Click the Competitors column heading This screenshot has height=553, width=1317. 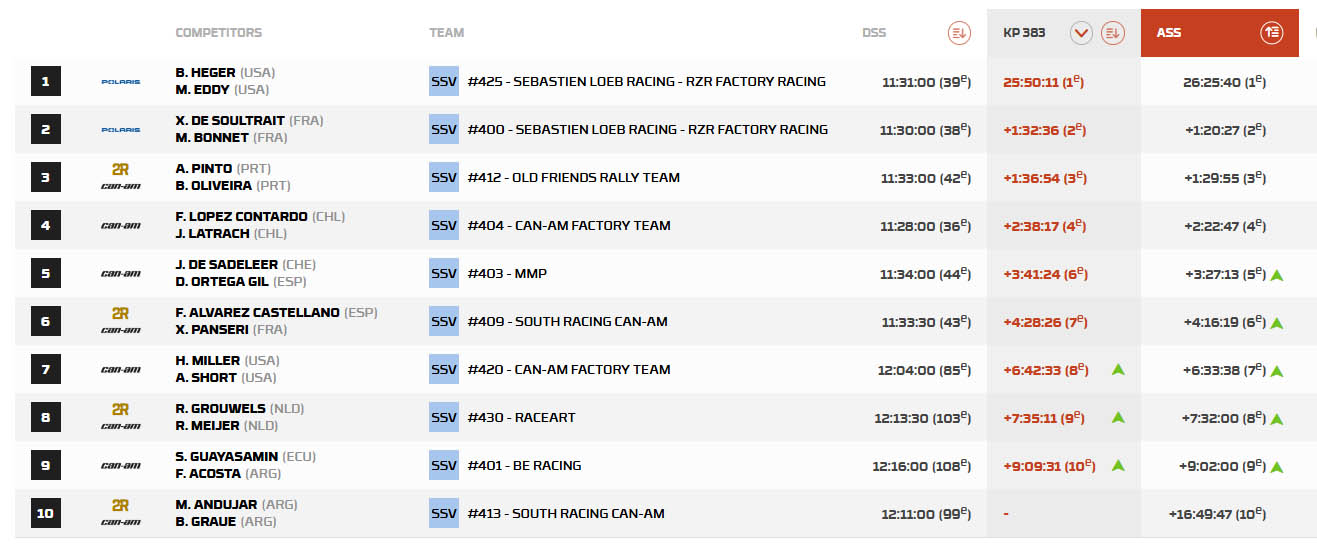pos(218,33)
